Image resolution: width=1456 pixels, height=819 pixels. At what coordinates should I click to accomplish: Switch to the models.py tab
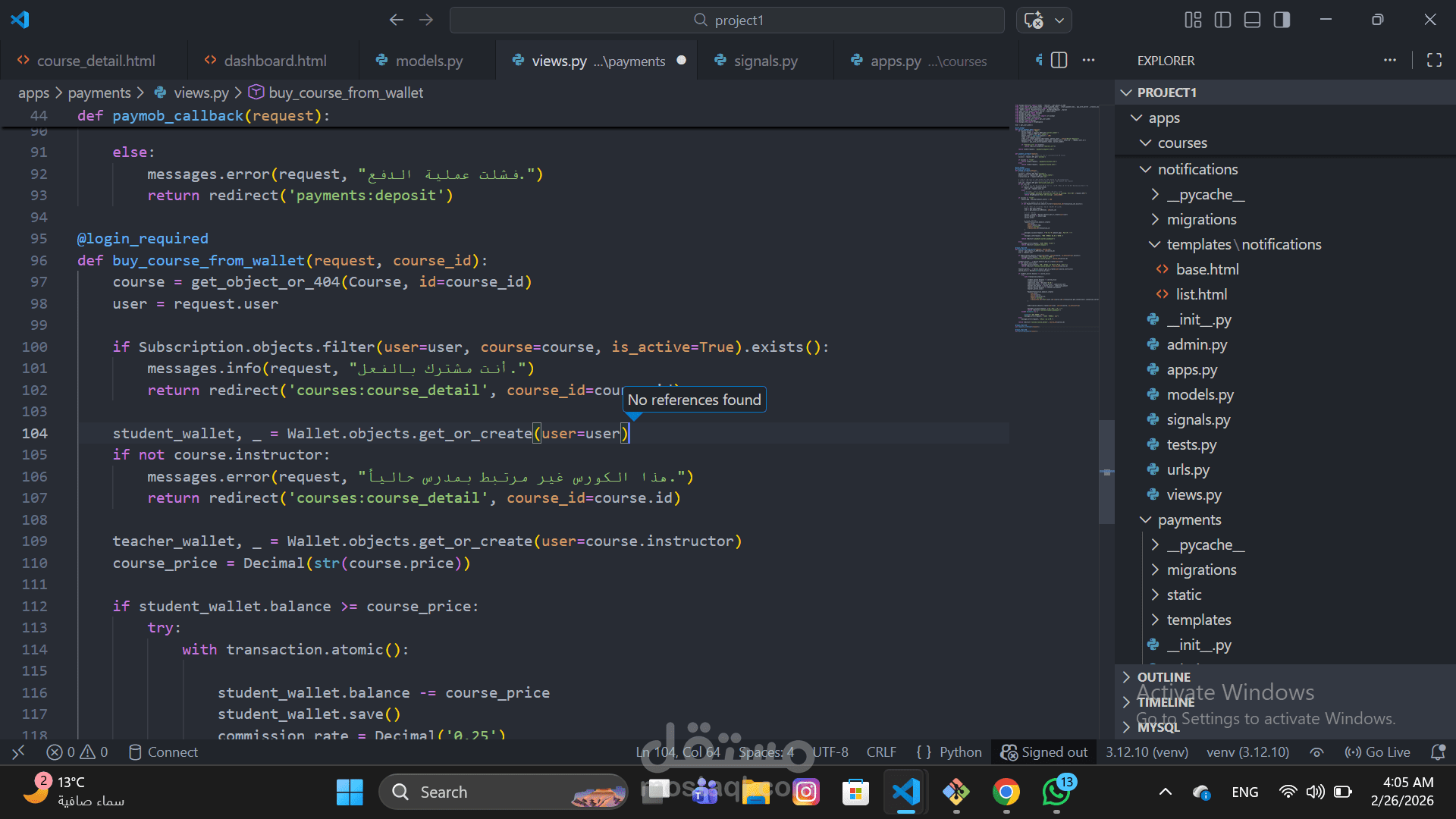coord(428,61)
